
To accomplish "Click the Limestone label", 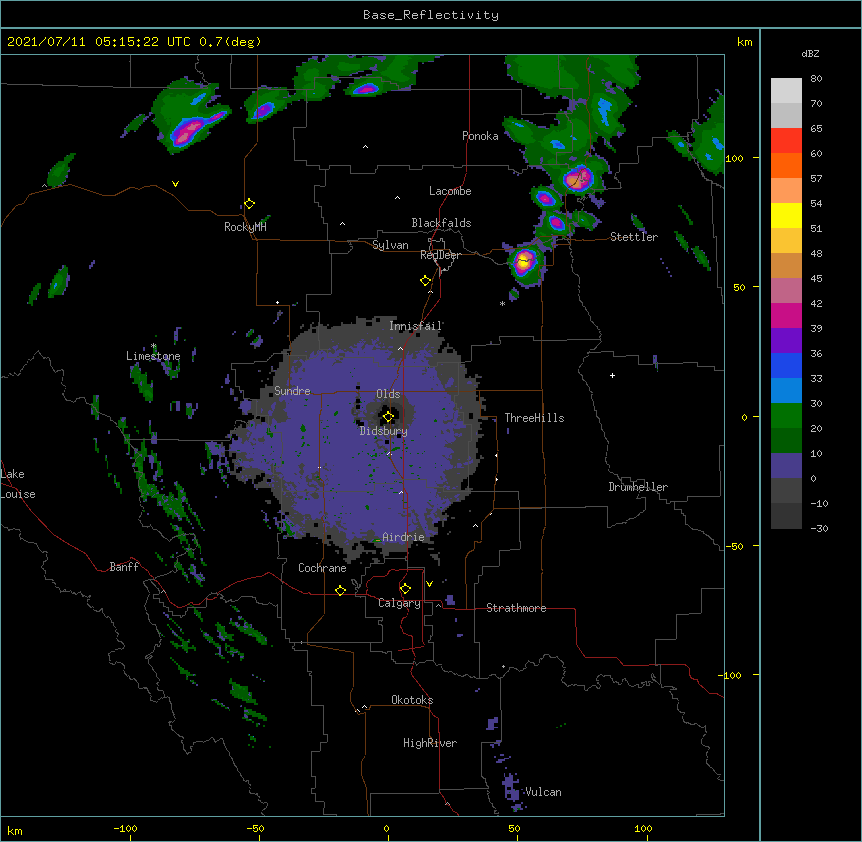I will pos(153,356).
